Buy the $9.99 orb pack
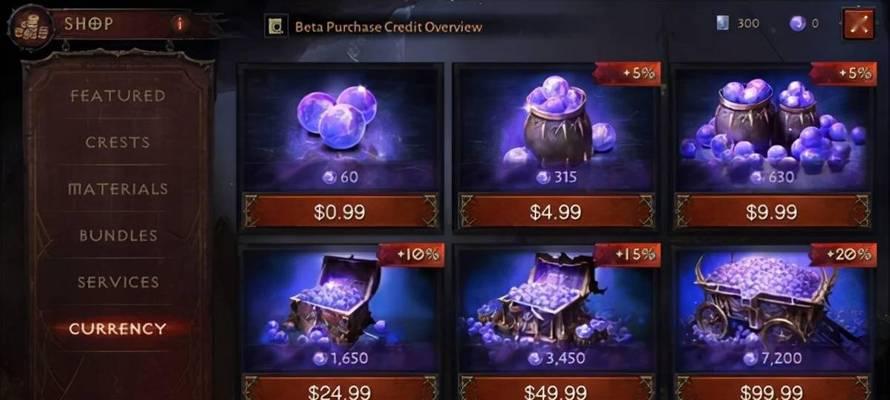890x400 pixels. pos(773,212)
